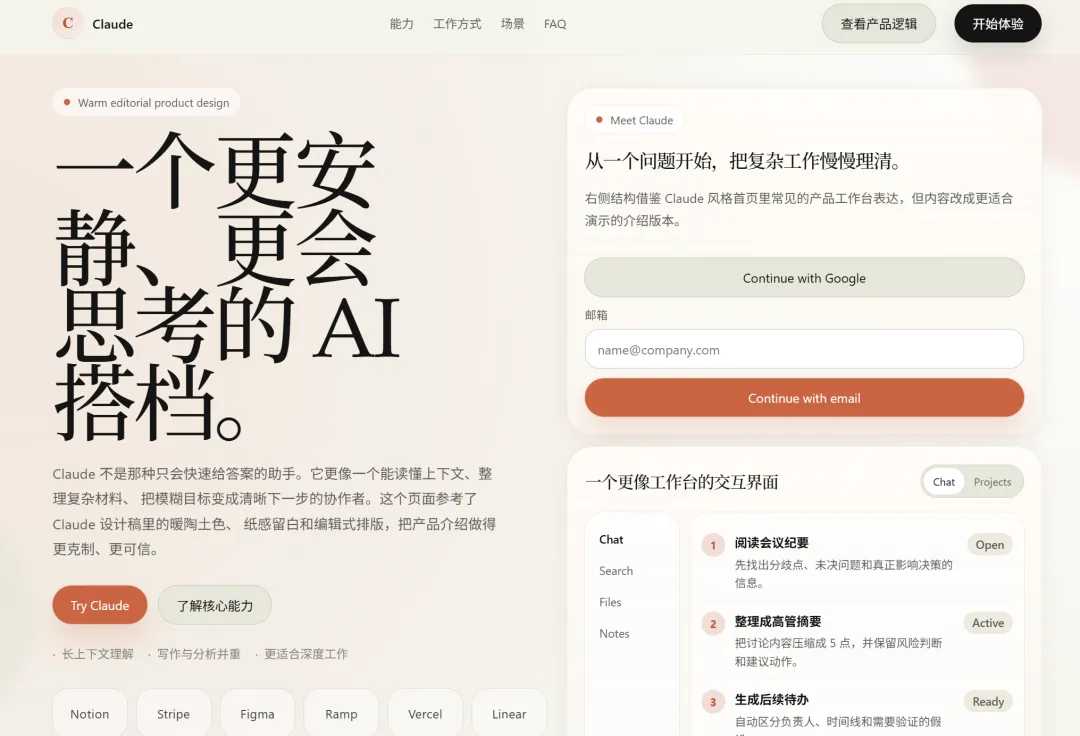
Task: Click the 写作与分析并重 feature text
Action: point(198,654)
